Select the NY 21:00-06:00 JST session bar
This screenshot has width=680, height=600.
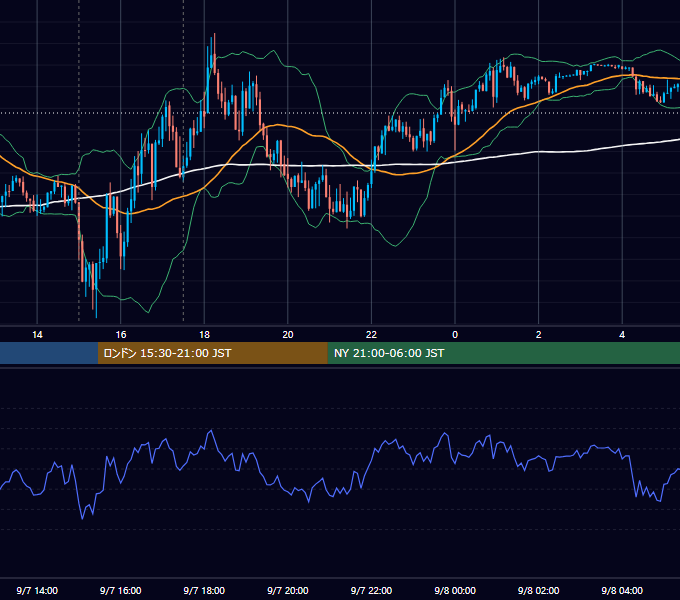[x=503, y=353]
